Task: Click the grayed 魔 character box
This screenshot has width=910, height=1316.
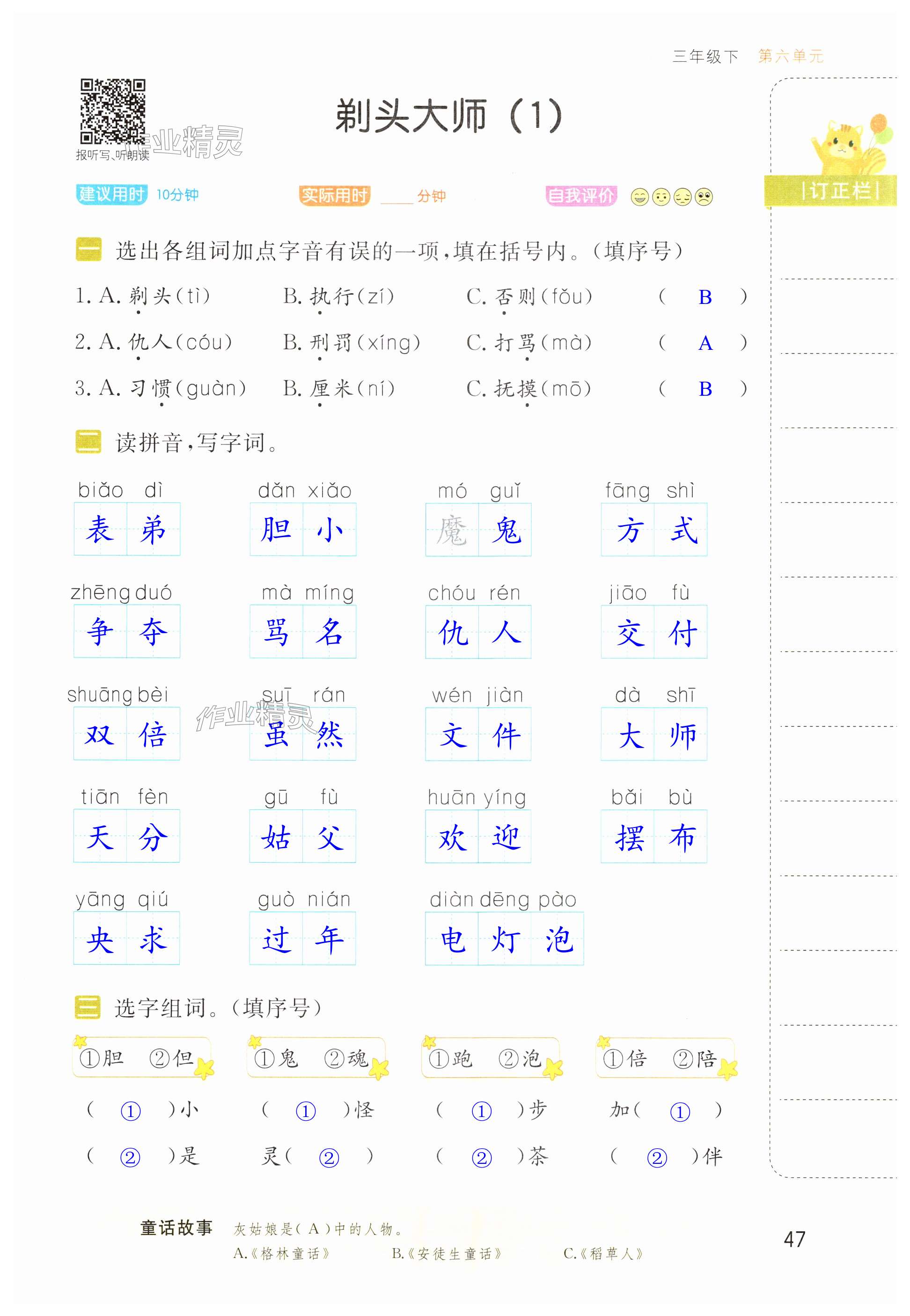Action: [x=452, y=530]
